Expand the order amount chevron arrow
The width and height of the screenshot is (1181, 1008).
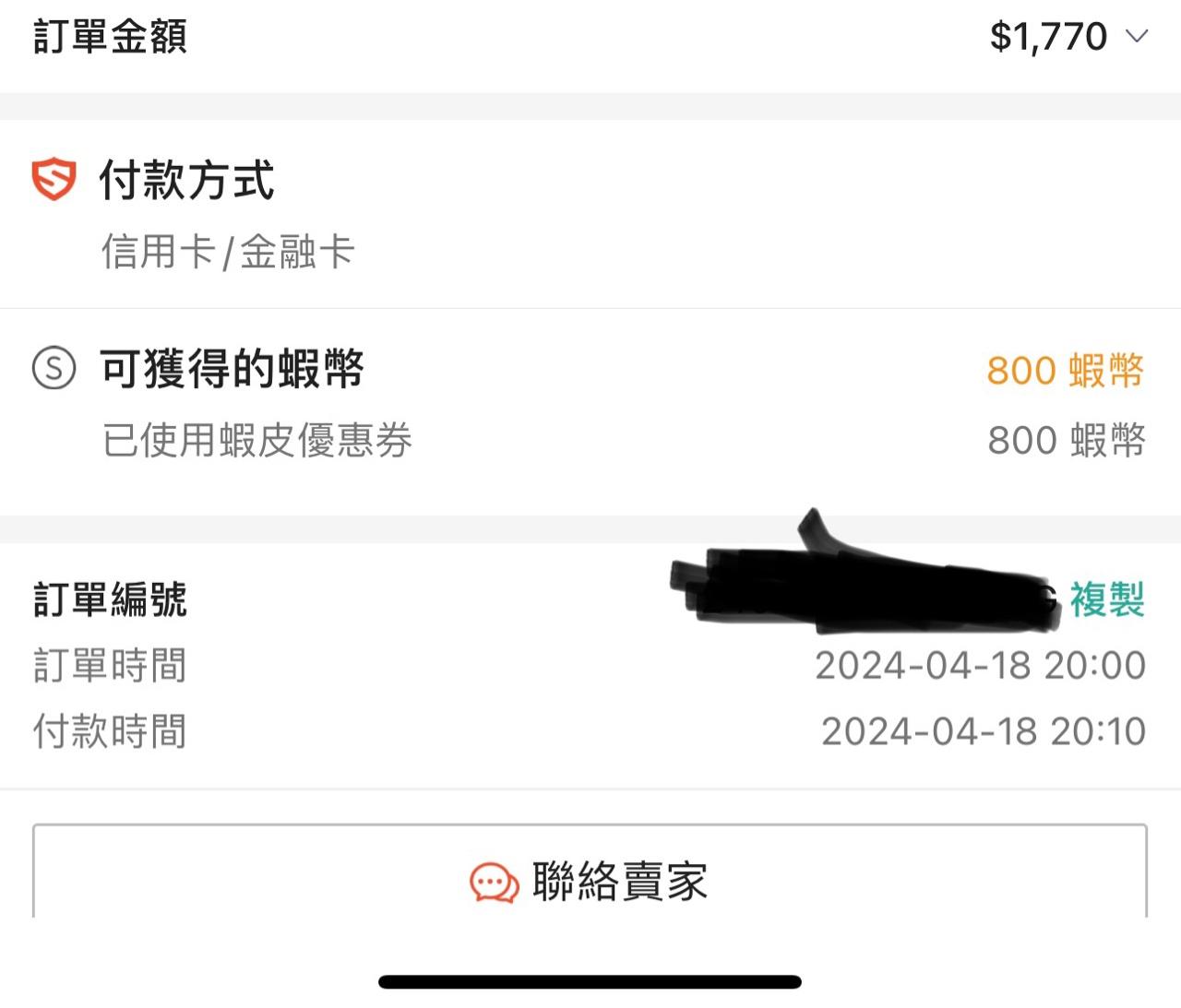(1137, 37)
